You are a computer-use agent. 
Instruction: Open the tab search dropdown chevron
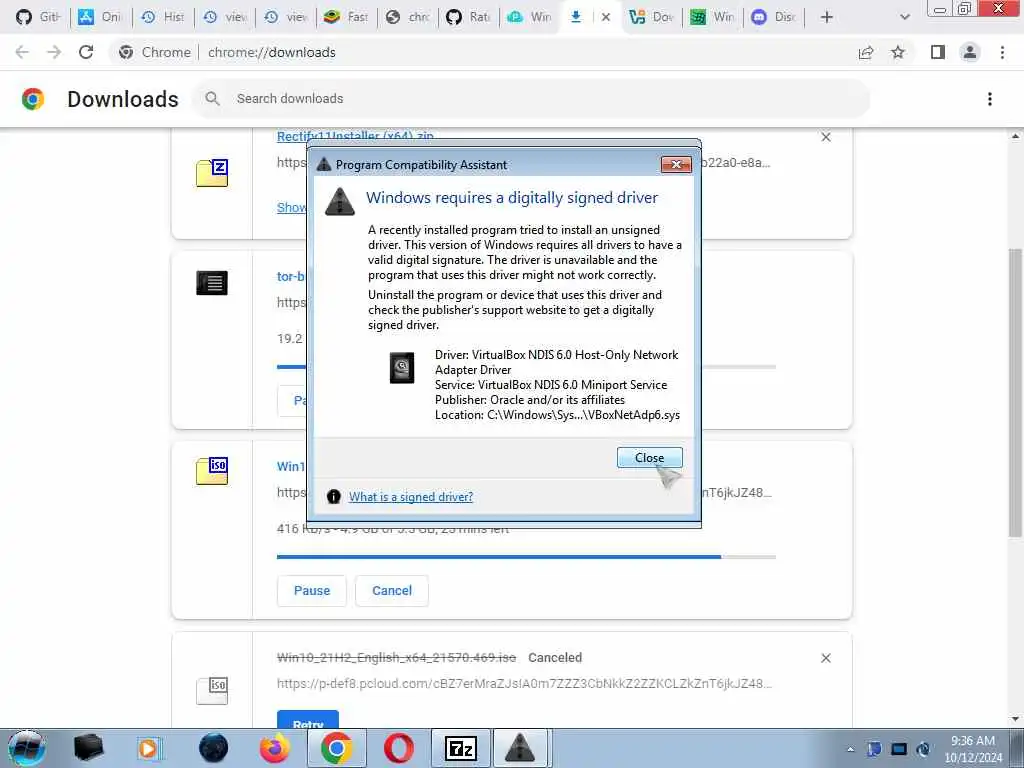[x=904, y=17]
